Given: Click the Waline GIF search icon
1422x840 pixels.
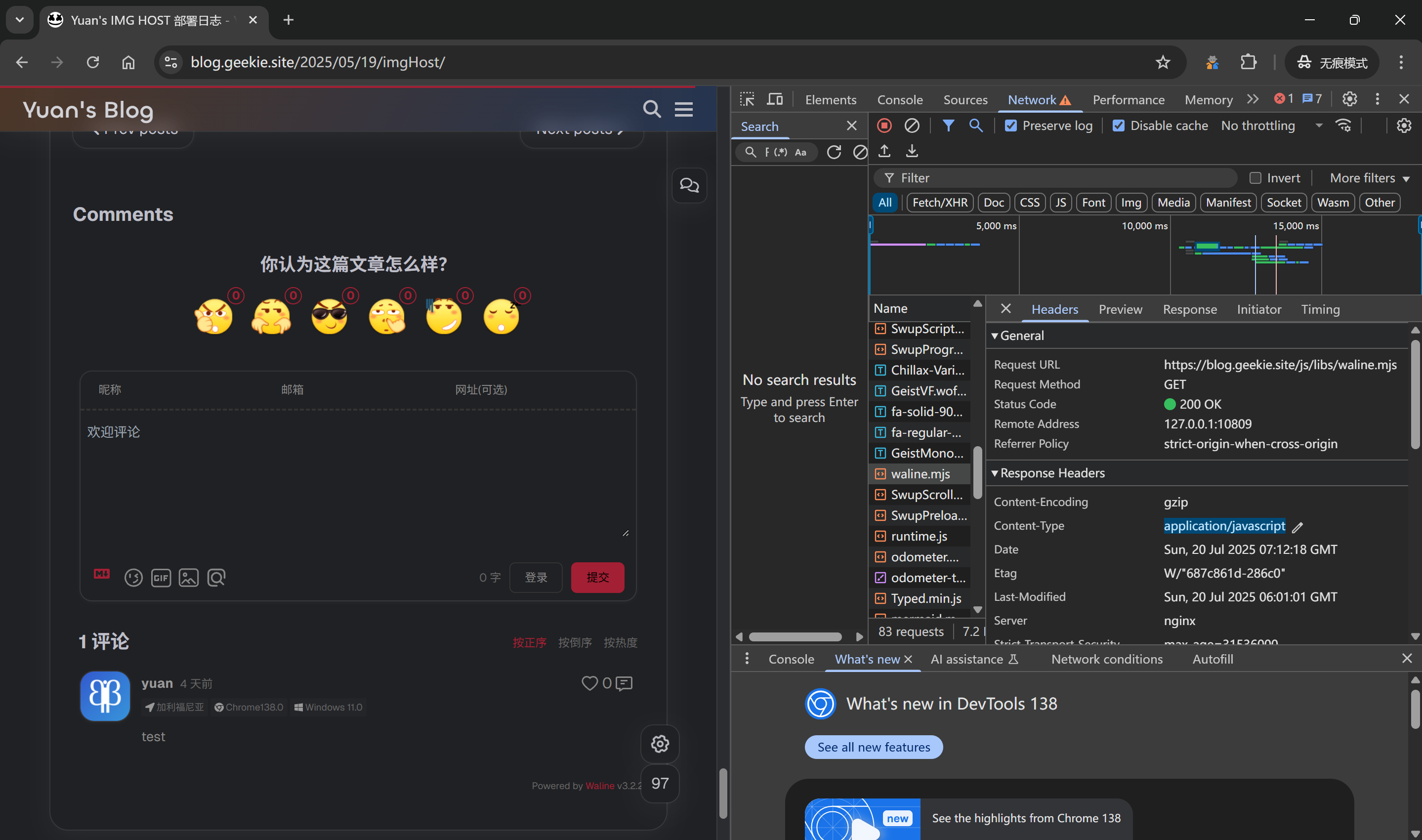Looking at the screenshot, I should (x=161, y=577).
